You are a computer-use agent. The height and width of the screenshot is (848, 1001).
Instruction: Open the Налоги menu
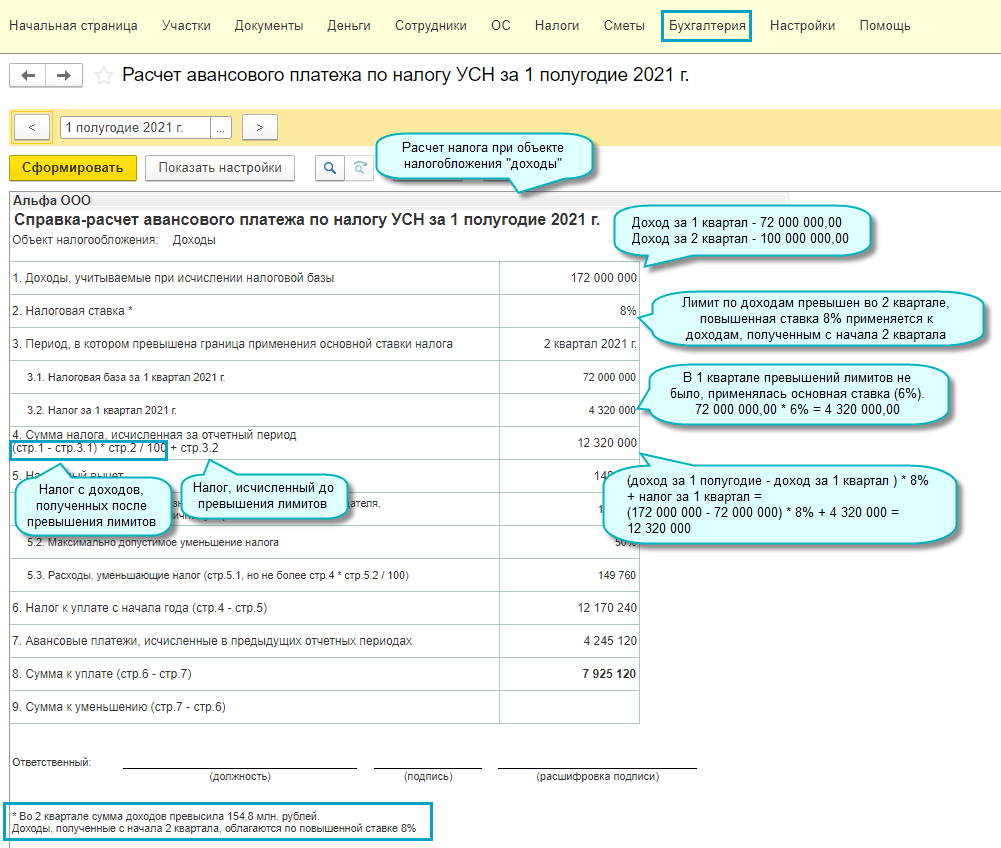coord(557,26)
